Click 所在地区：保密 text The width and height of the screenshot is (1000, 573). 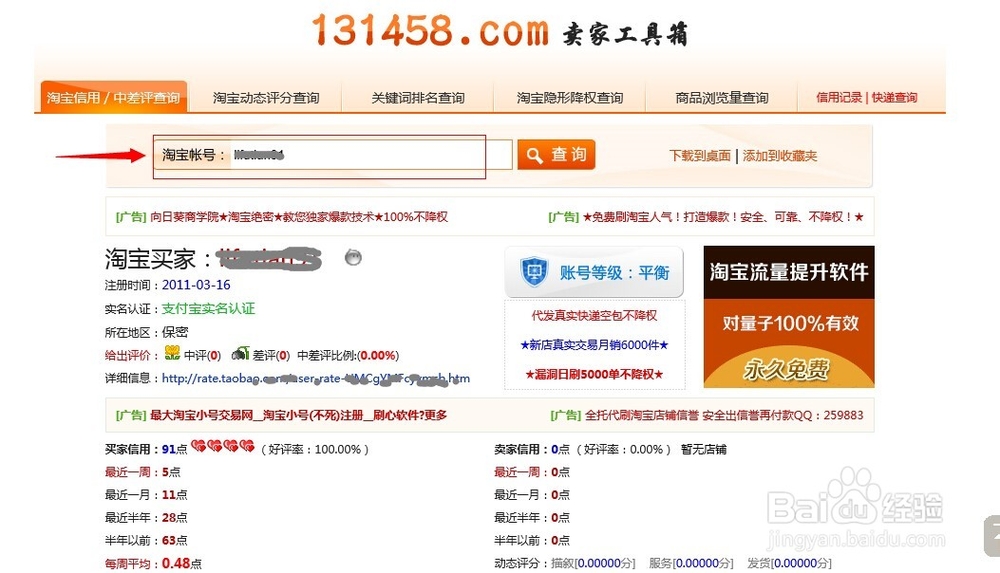pyautogui.click(x=147, y=332)
